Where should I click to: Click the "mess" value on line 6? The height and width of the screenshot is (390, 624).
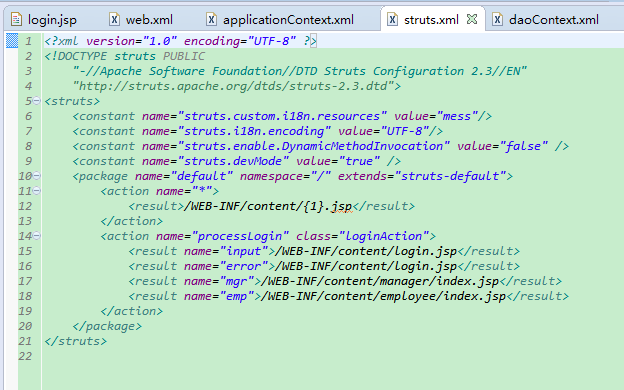pyautogui.click(x=457, y=116)
